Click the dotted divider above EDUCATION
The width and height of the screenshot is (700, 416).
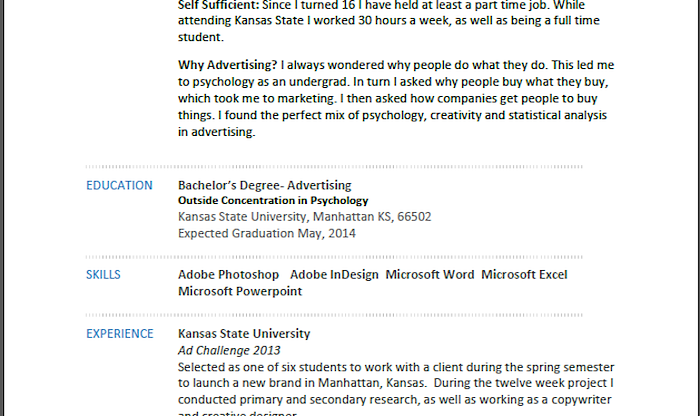coord(334,166)
